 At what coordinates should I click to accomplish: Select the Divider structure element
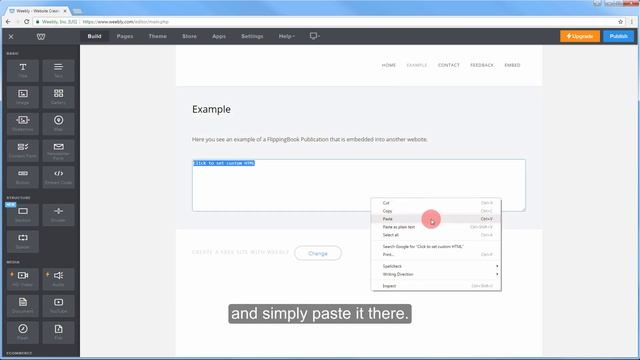[x=58, y=215]
